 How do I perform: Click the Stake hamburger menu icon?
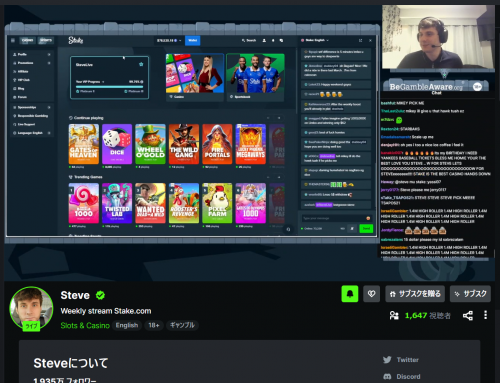(13, 40)
